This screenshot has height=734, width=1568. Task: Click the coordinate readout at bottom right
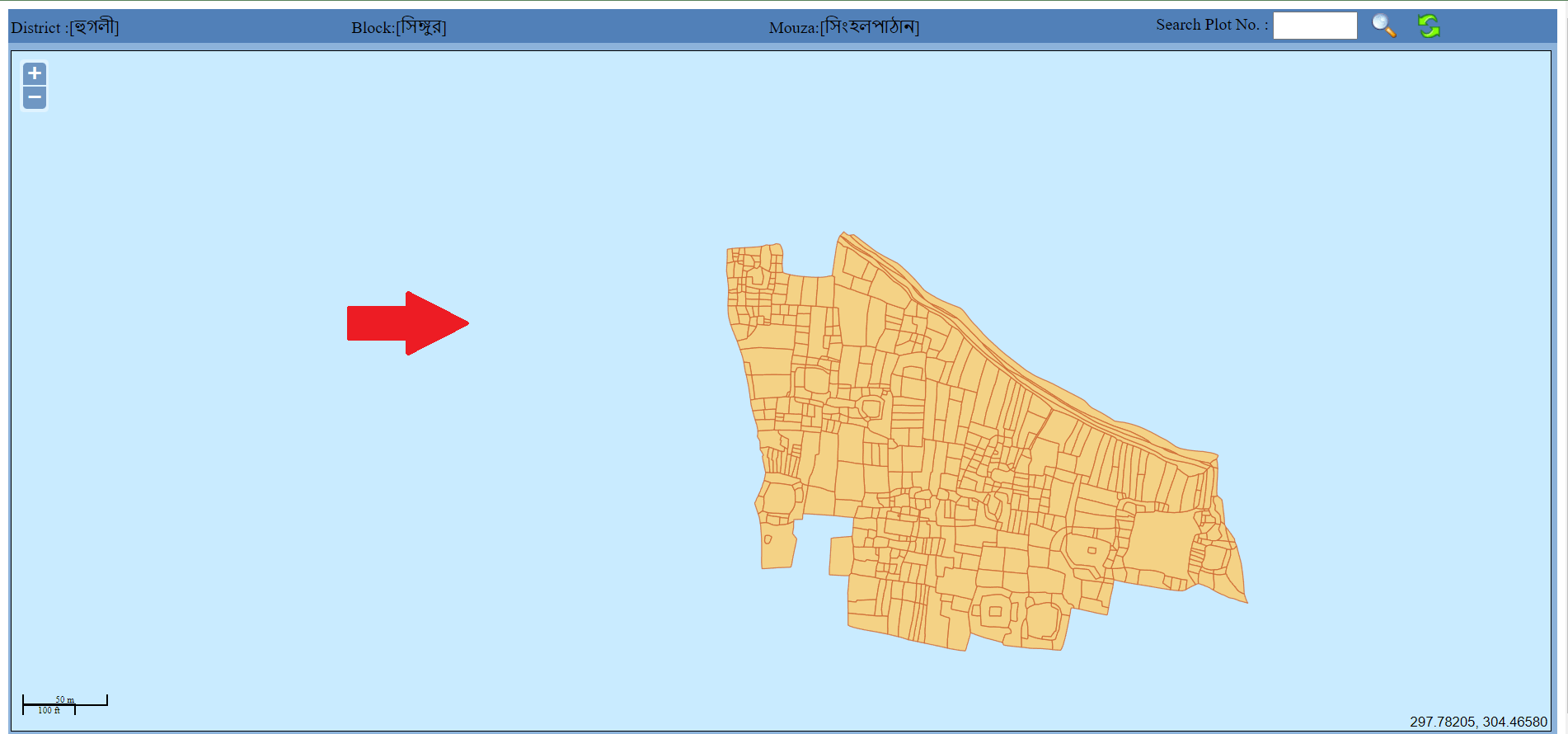[x=1477, y=722]
